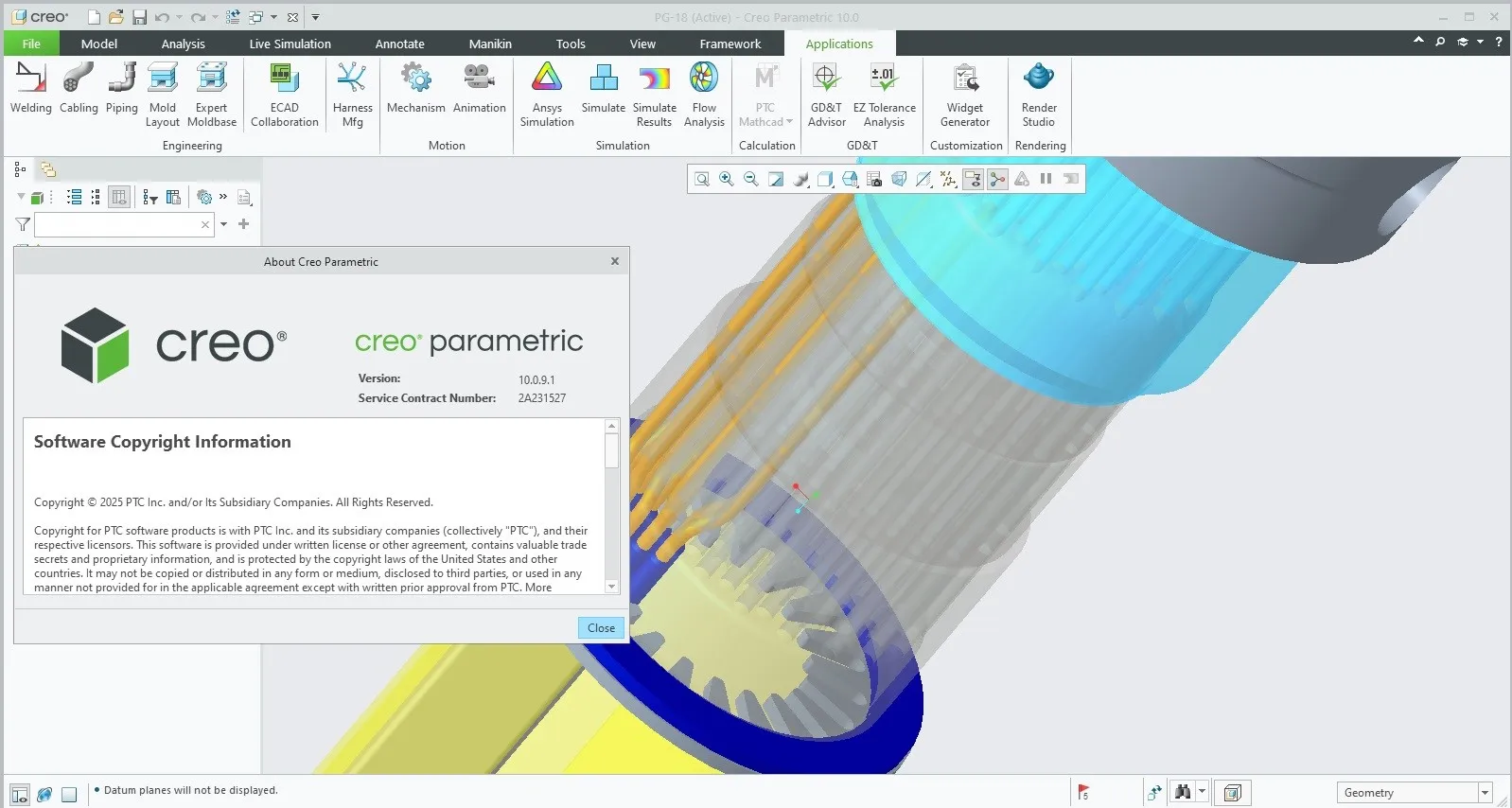Toggle perspective view in graphics toolbar
Image resolution: width=1512 pixels, height=808 pixels.
899,179
